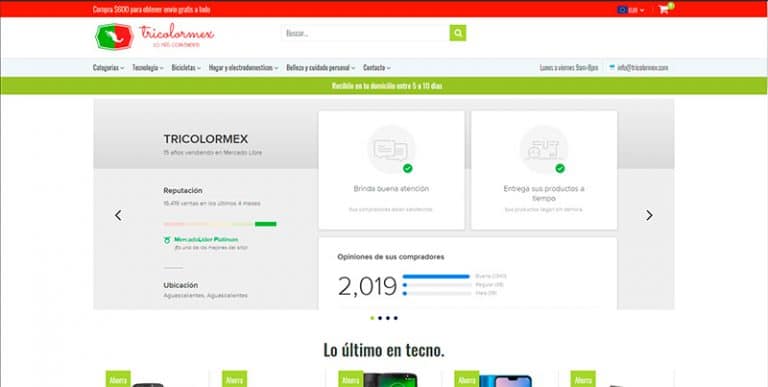Click 'años vendiendo en Mercado Libre' subtitle
This screenshot has width=768, height=387.
[213, 152]
